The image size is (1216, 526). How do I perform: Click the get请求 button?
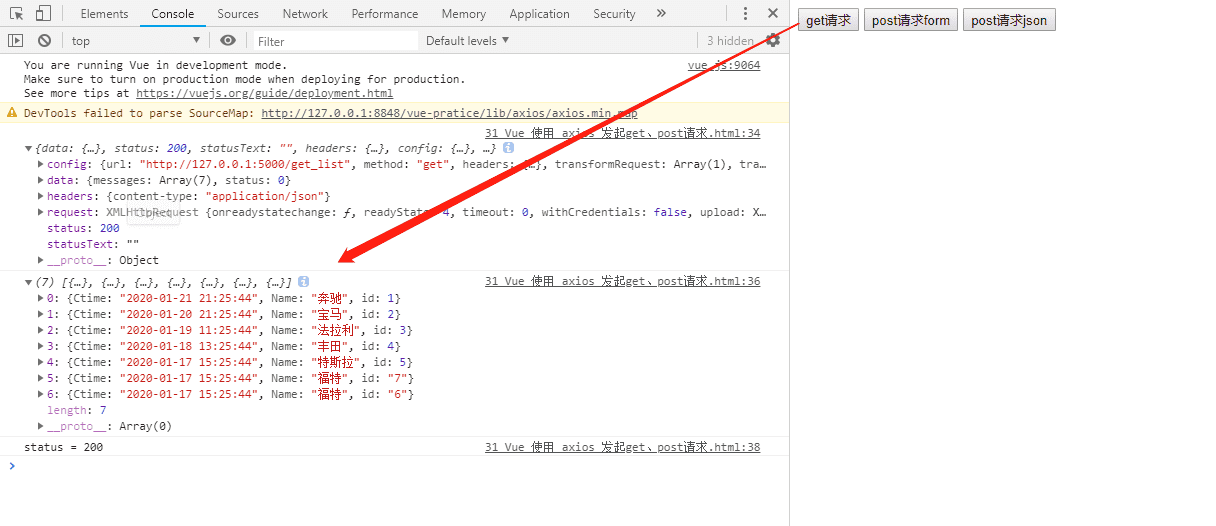coord(828,20)
